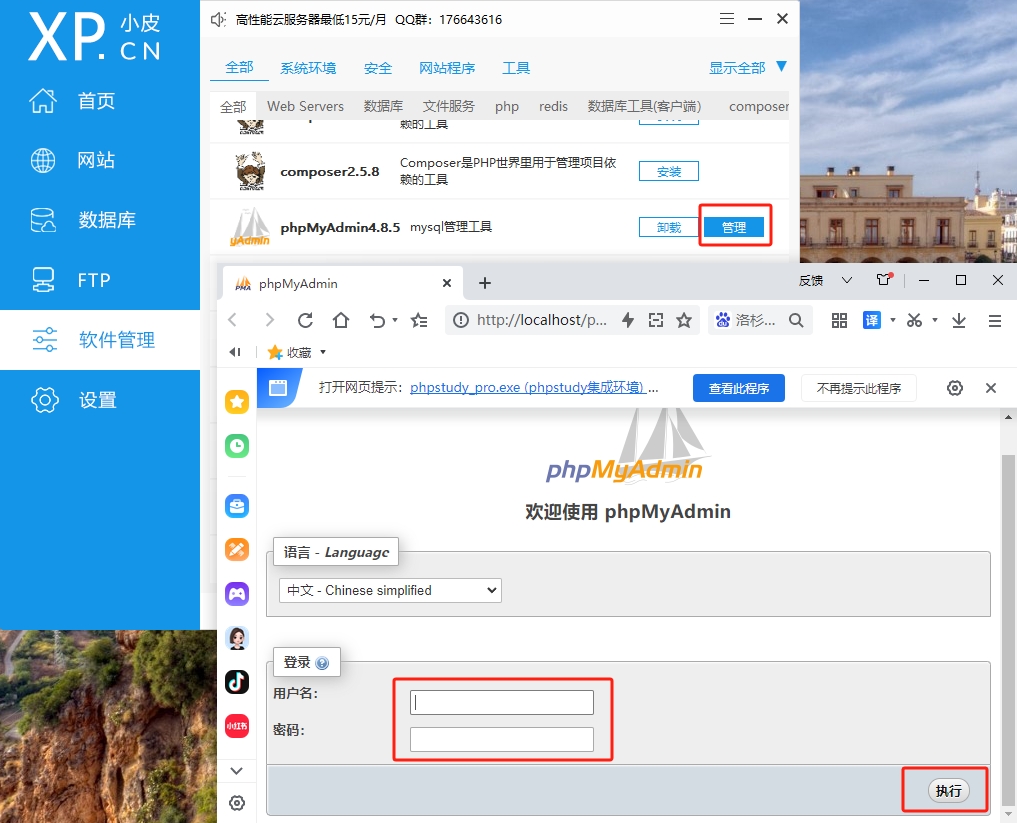Viewport: 1017px width, 823px height.
Task: Click the lightning speed-mode icon
Action: (x=627, y=320)
